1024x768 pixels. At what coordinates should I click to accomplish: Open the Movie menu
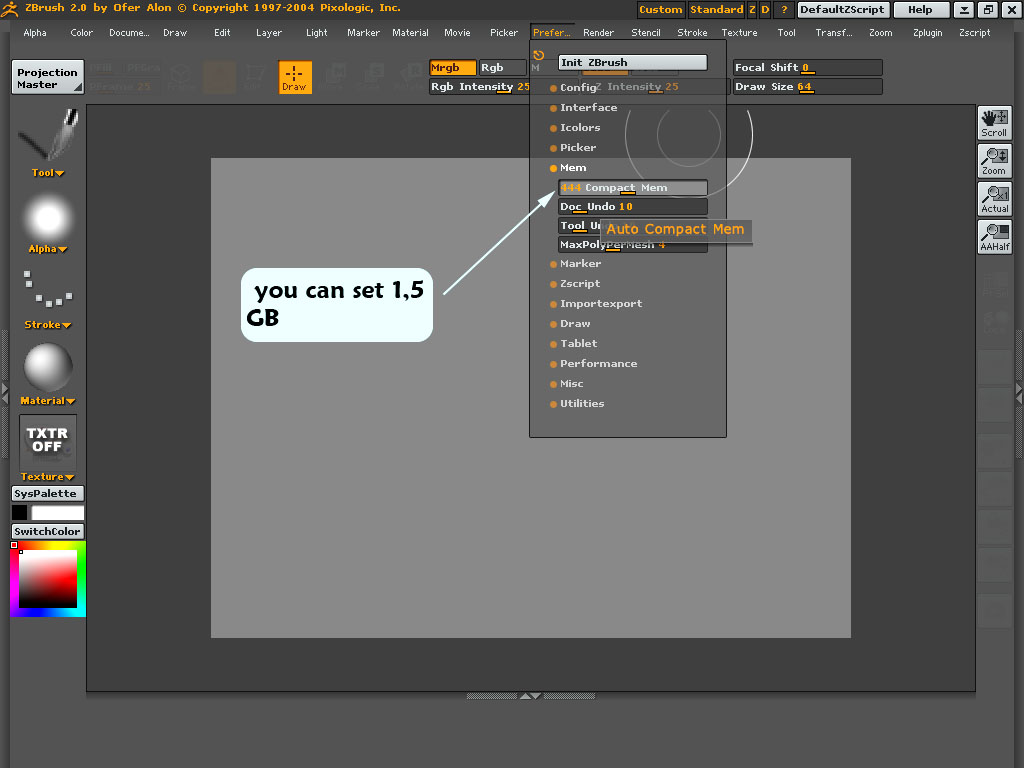pyautogui.click(x=457, y=33)
